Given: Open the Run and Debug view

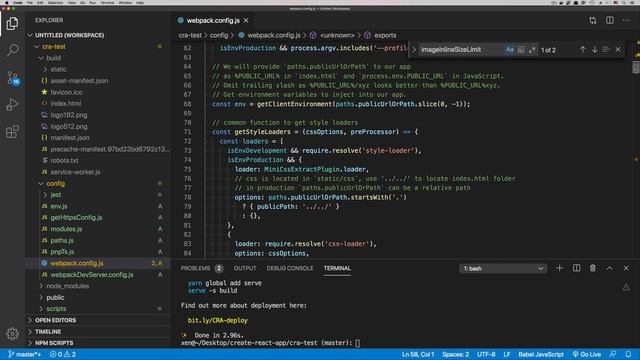Looking at the screenshot, I should (12, 104).
